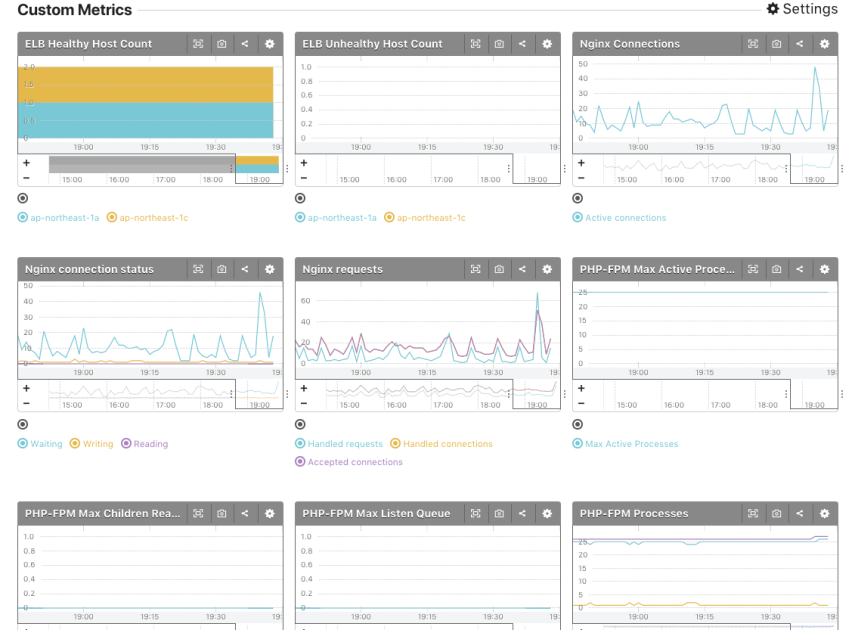The width and height of the screenshot is (855, 630).
Task: Toggle ap-northeast-1c series in ELB Unhealthy chart
Action: click(x=425, y=218)
